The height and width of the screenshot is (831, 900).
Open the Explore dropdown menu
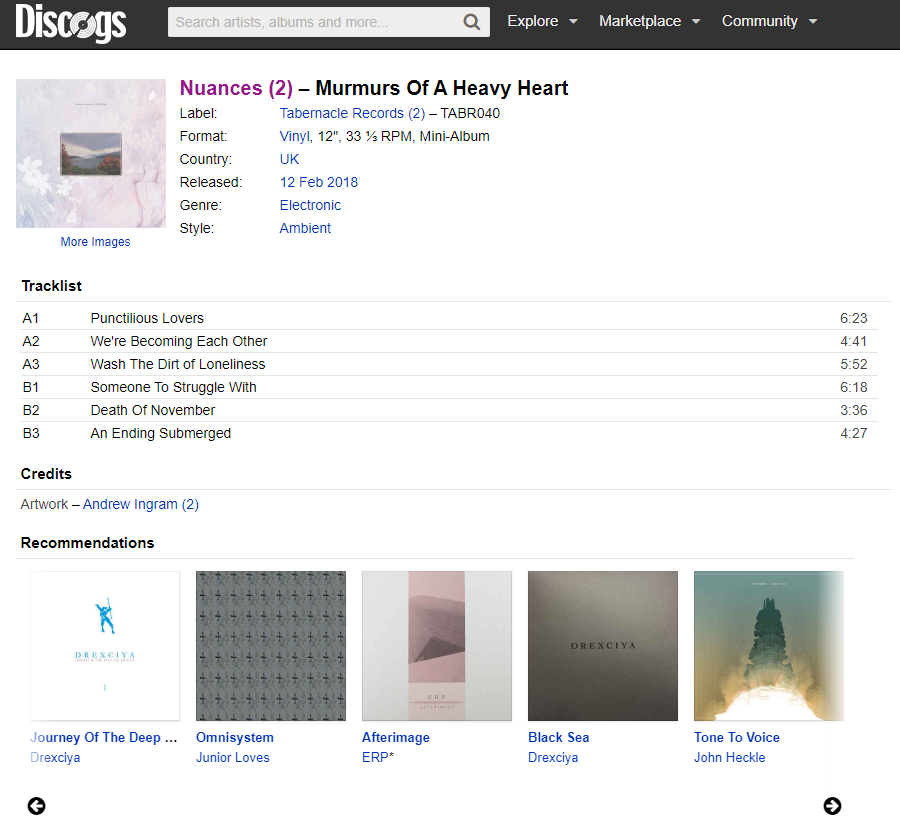pyautogui.click(x=542, y=21)
